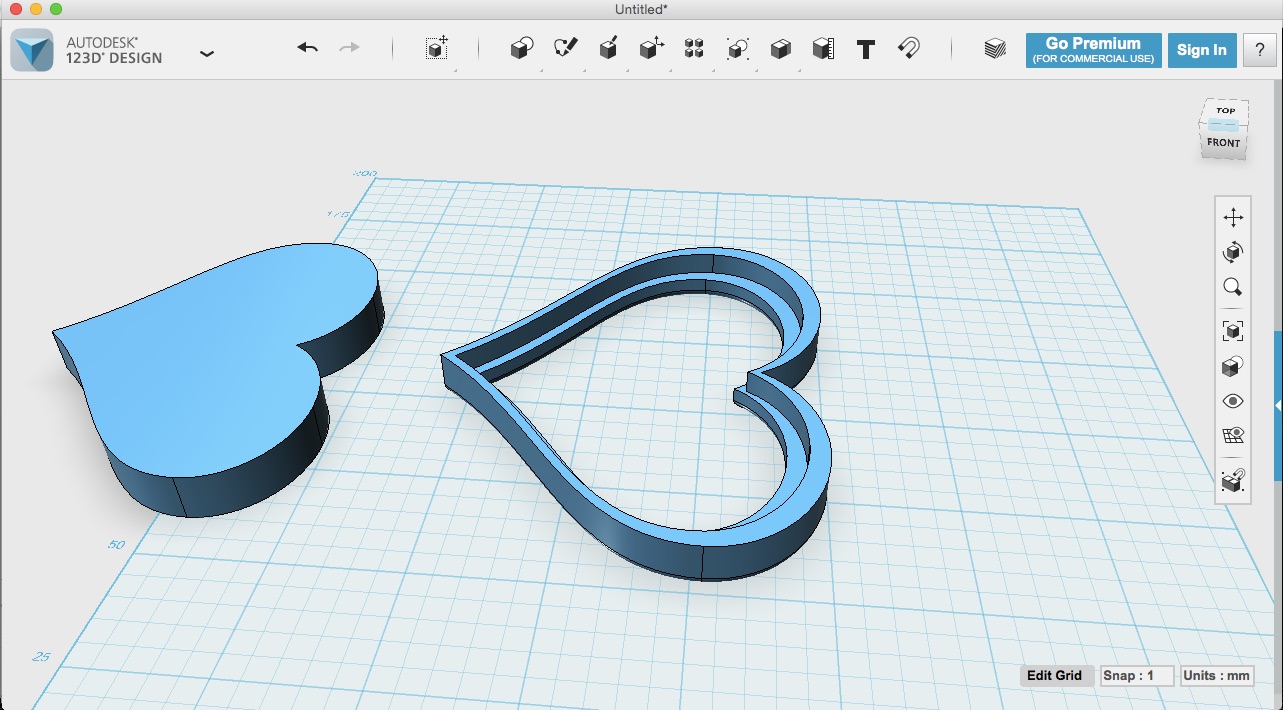The width and height of the screenshot is (1283, 710).
Task: Undo the last action with the back arrow
Action: click(307, 48)
